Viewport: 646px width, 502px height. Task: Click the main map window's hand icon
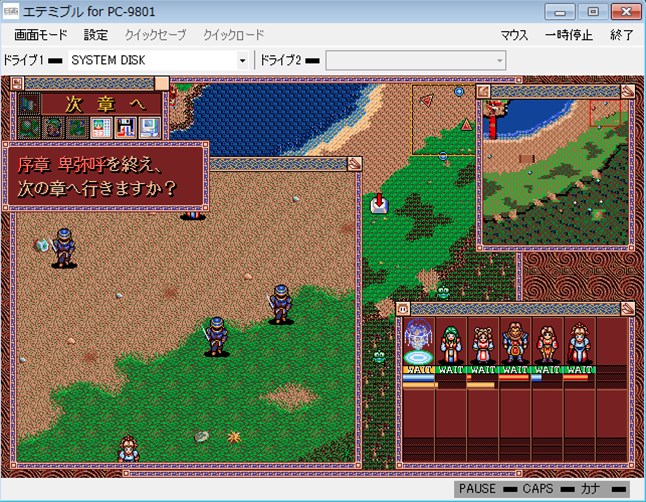tap(354, 164)
